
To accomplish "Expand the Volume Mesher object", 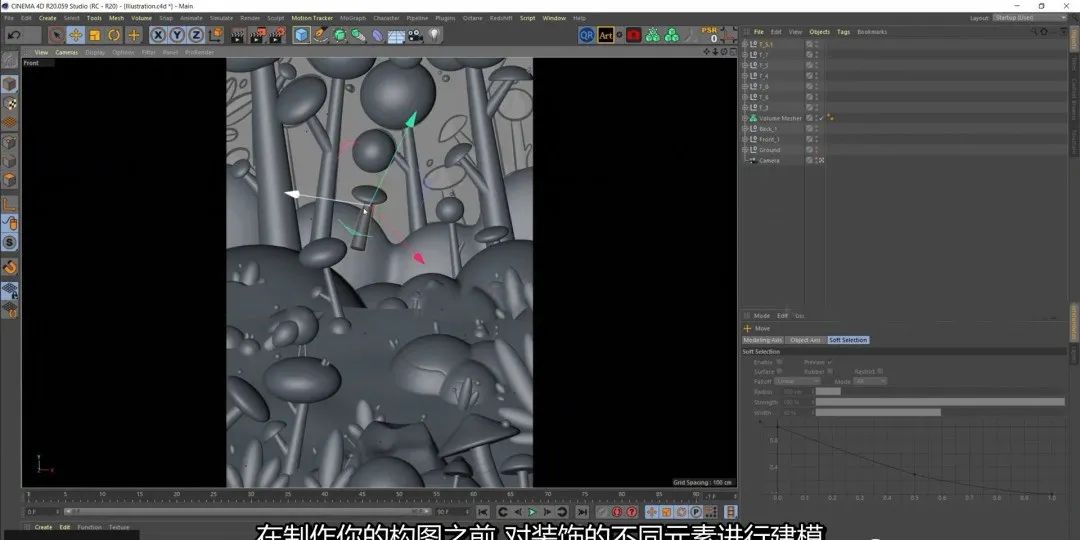I will coord(745,118).
